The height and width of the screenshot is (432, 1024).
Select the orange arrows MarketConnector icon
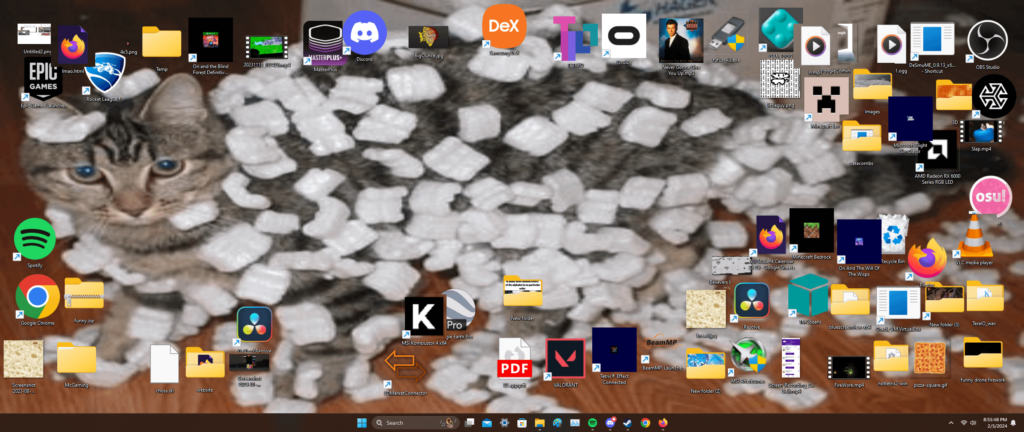coord(405,366)
